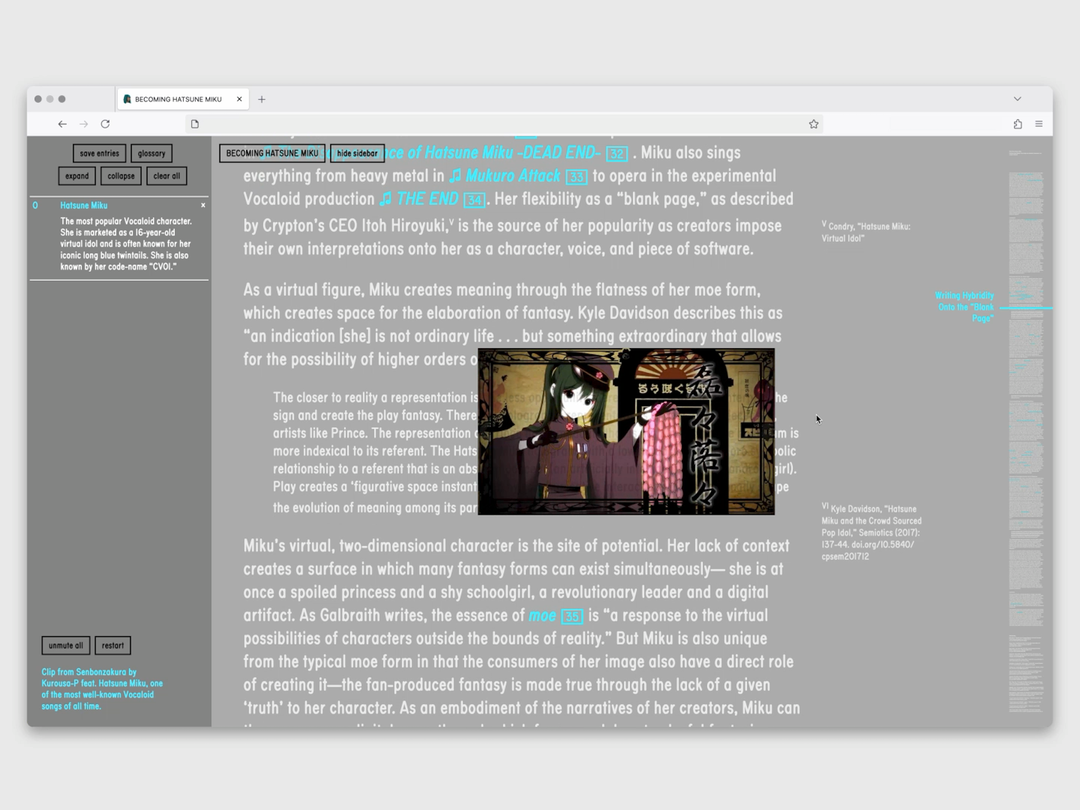1080x810 pixels.
Task: Toggle unmute all audio
Action: point(65,645)
